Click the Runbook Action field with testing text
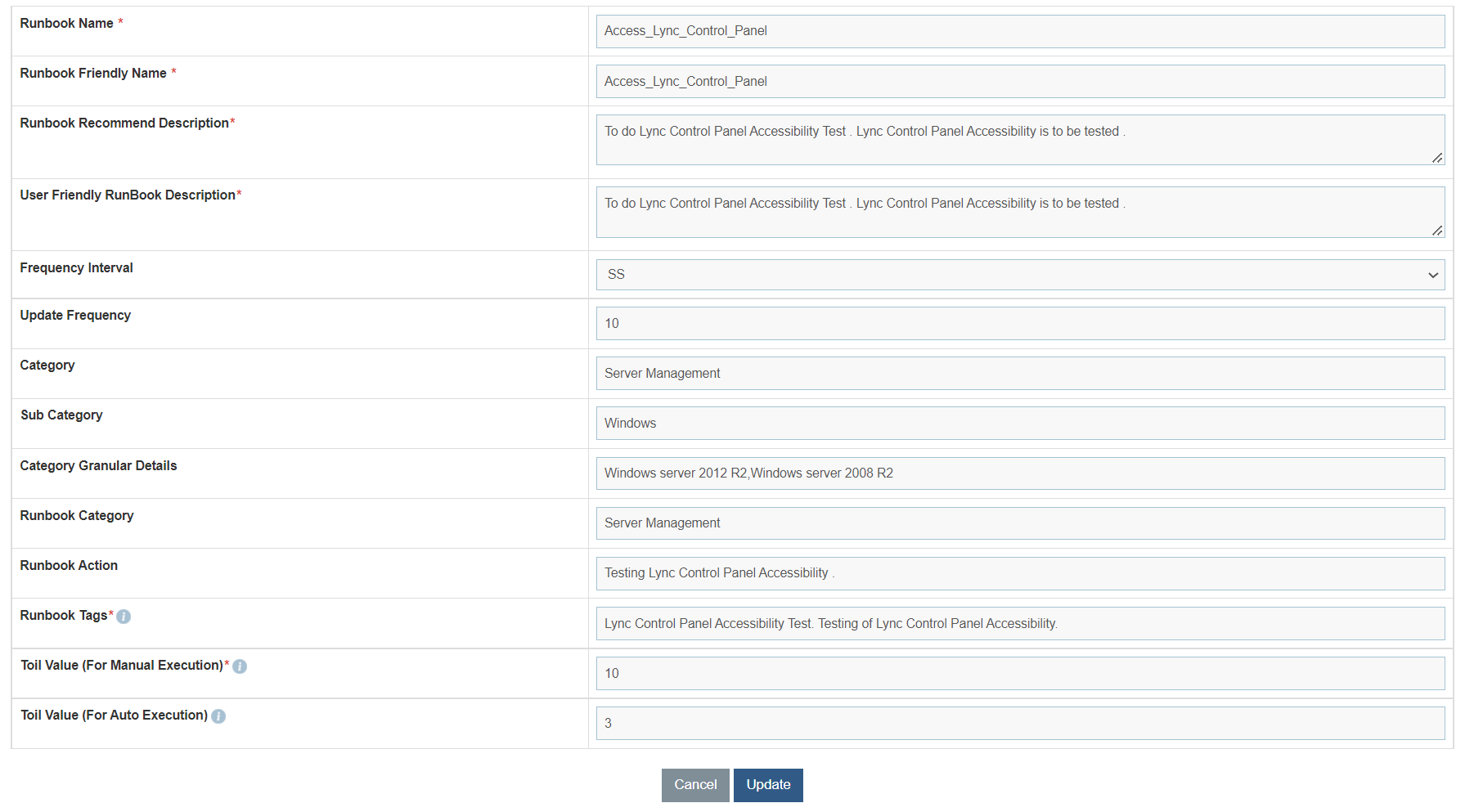1465x812 pixels. click(x=1018, y=572)
